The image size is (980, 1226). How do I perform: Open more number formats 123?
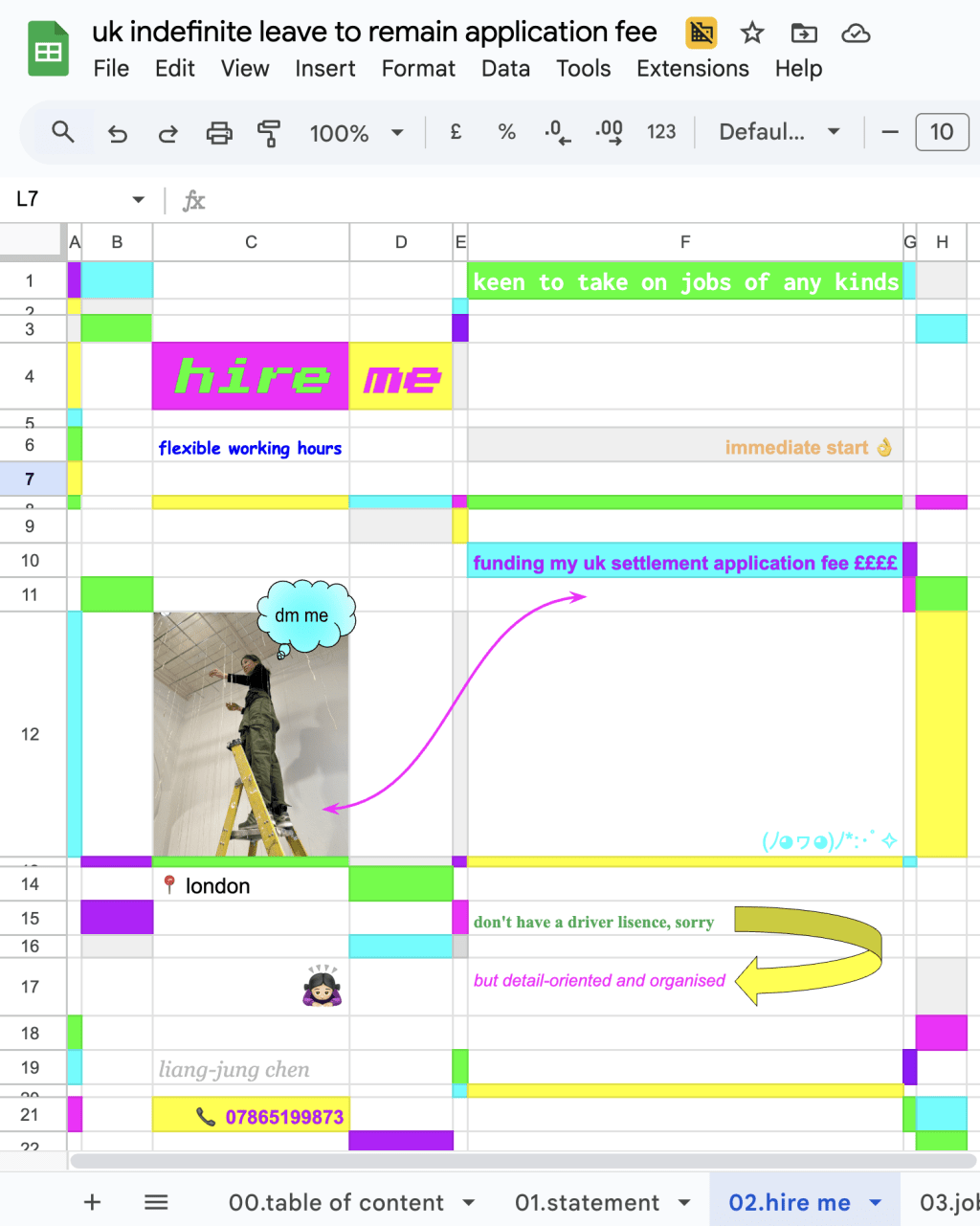coord(661,132)
